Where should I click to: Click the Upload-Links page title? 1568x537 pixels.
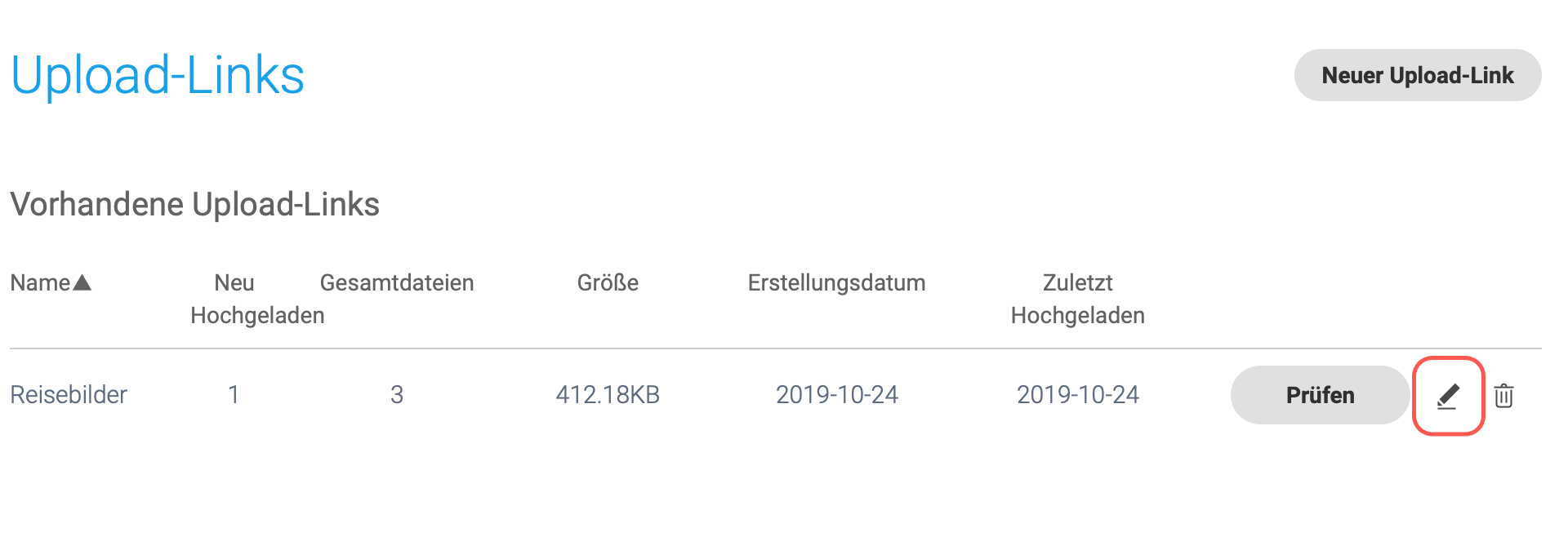158,75
